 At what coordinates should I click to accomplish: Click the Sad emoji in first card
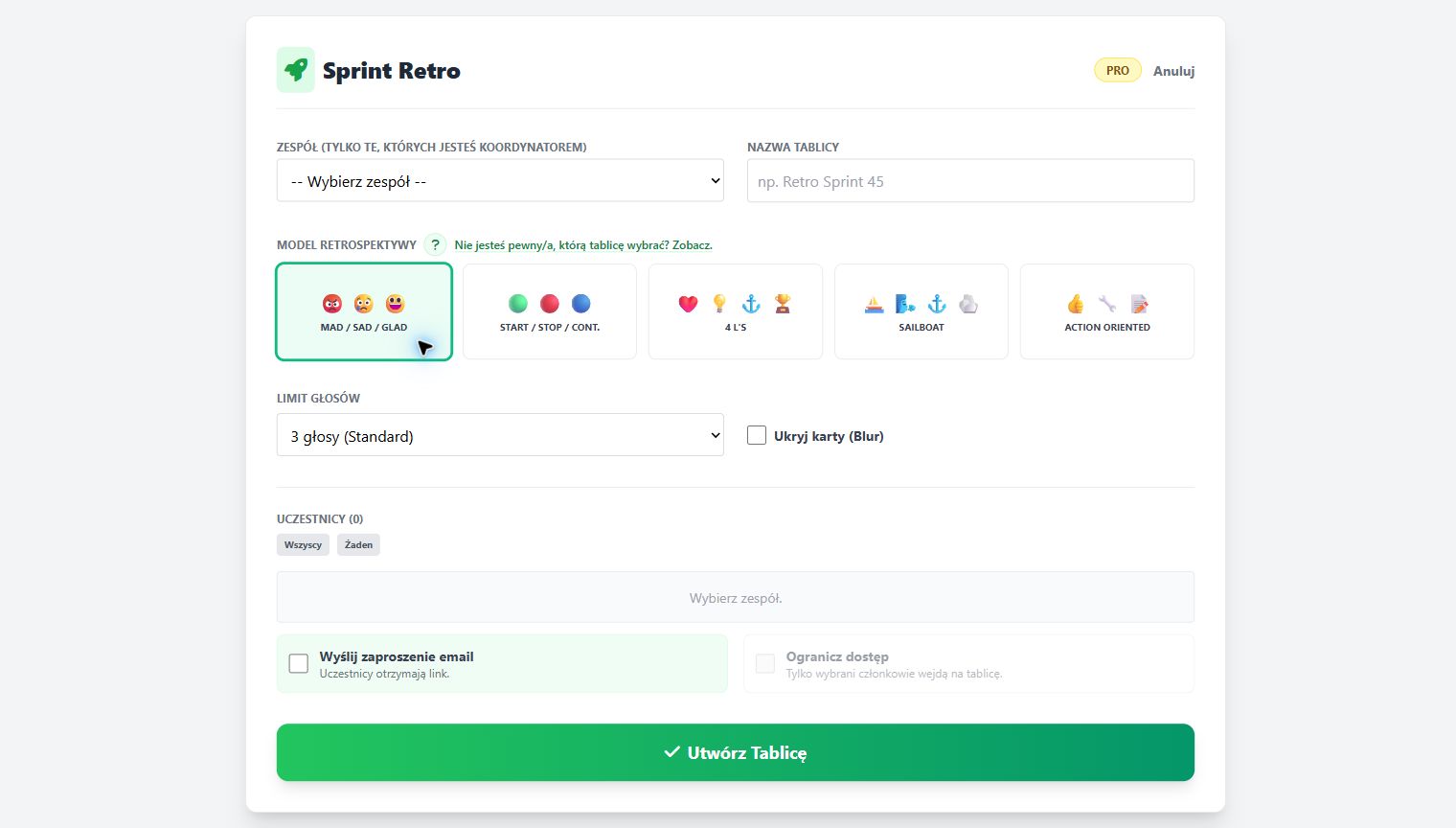364,304
